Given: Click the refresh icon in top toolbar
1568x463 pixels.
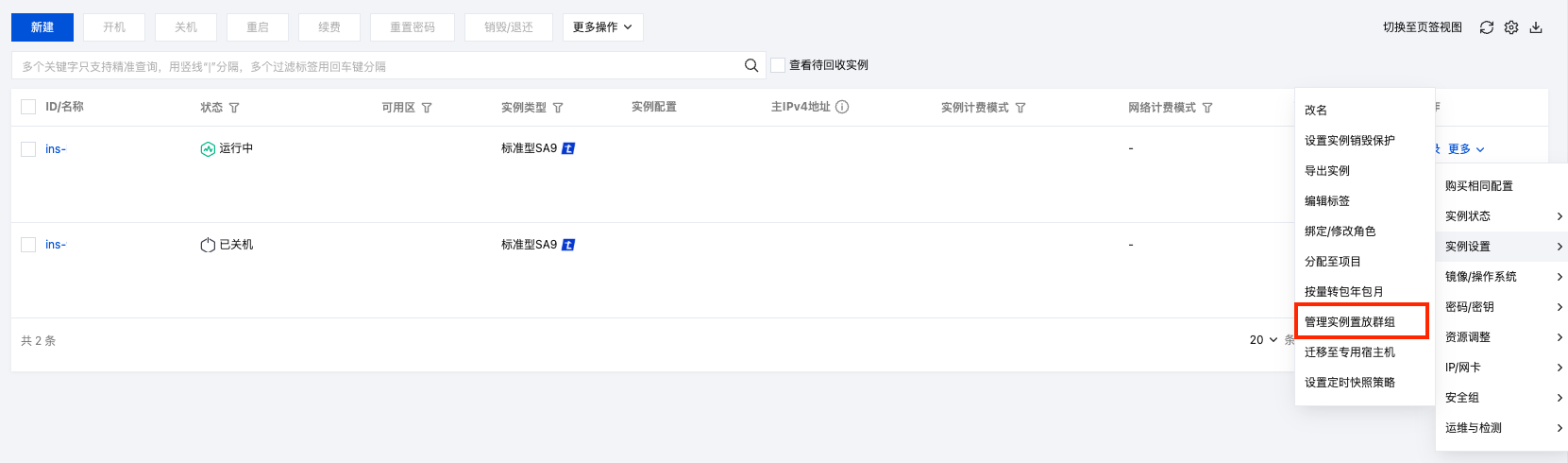Looking at the screenshot, I should (x=1487, y=27).
